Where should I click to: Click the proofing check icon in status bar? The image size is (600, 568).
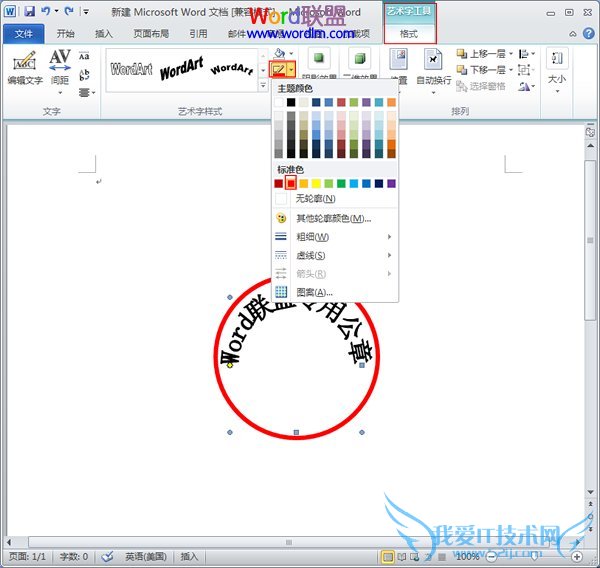pos(107,556)
